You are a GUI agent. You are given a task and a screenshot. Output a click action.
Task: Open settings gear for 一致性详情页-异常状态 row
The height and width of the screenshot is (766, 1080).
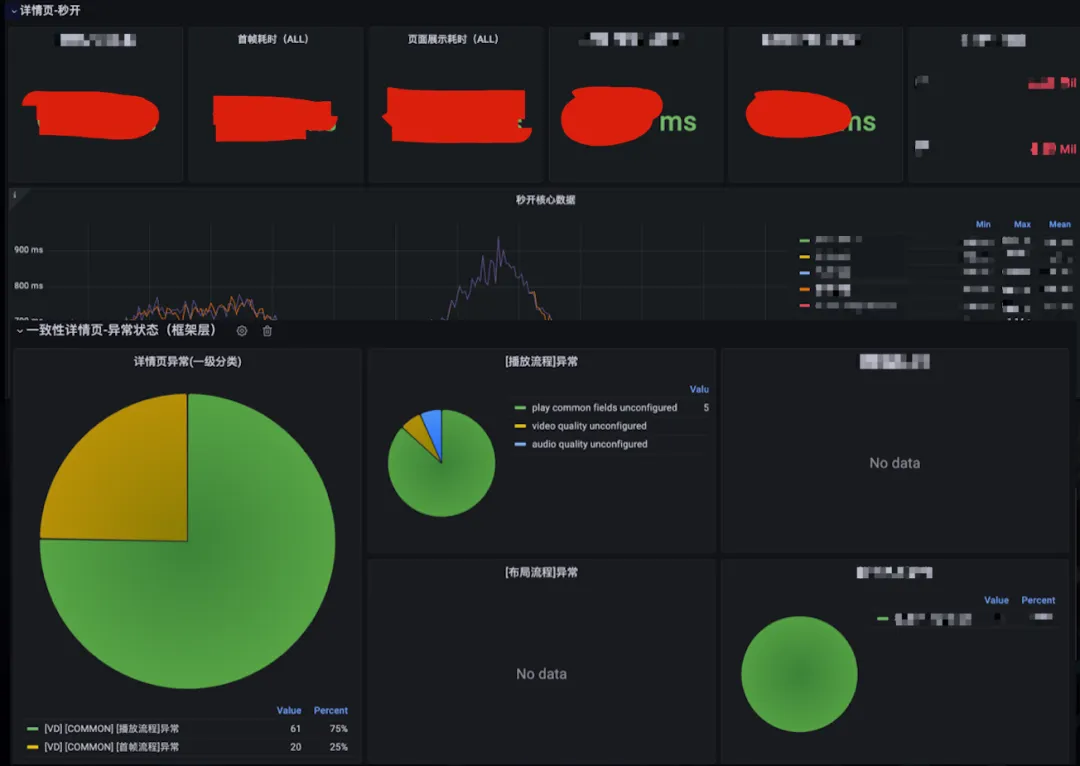pos(242,331)
